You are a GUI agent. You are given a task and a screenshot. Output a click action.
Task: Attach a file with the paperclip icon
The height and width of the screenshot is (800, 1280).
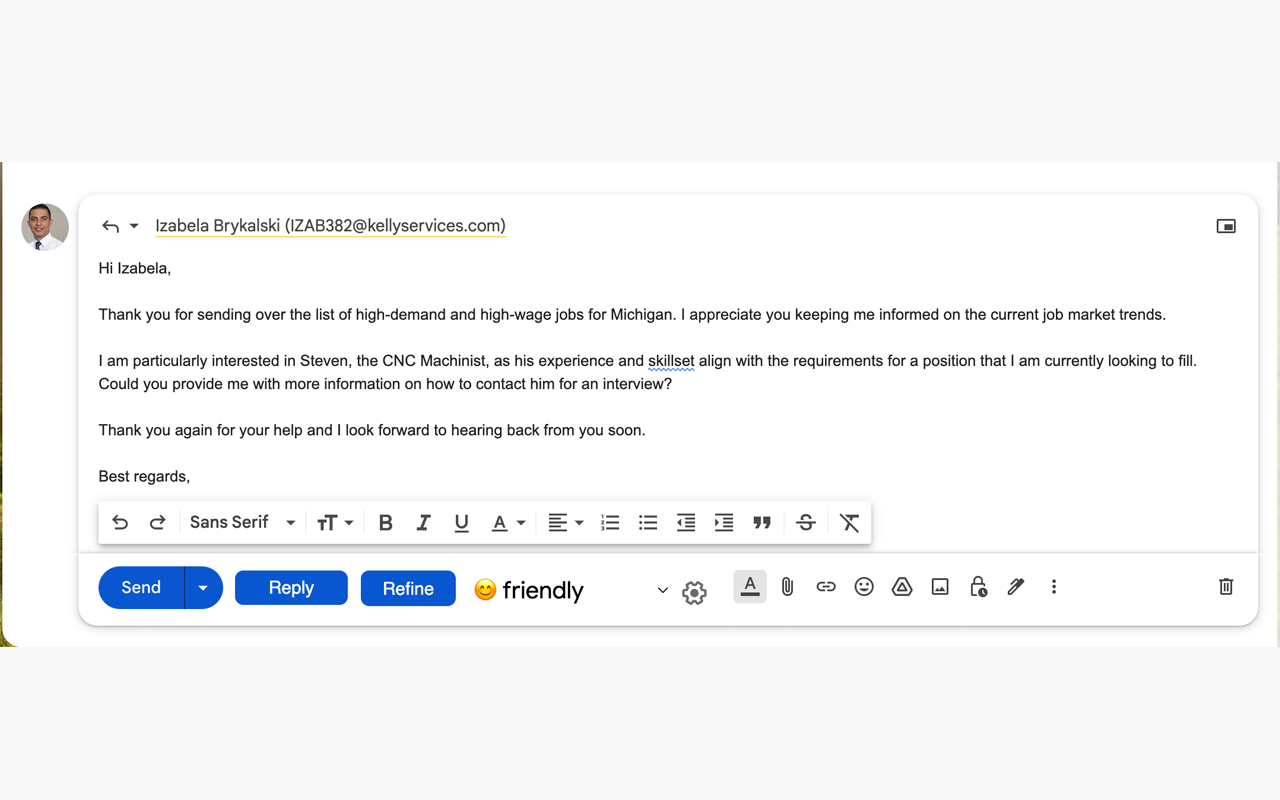pos(787,586)
